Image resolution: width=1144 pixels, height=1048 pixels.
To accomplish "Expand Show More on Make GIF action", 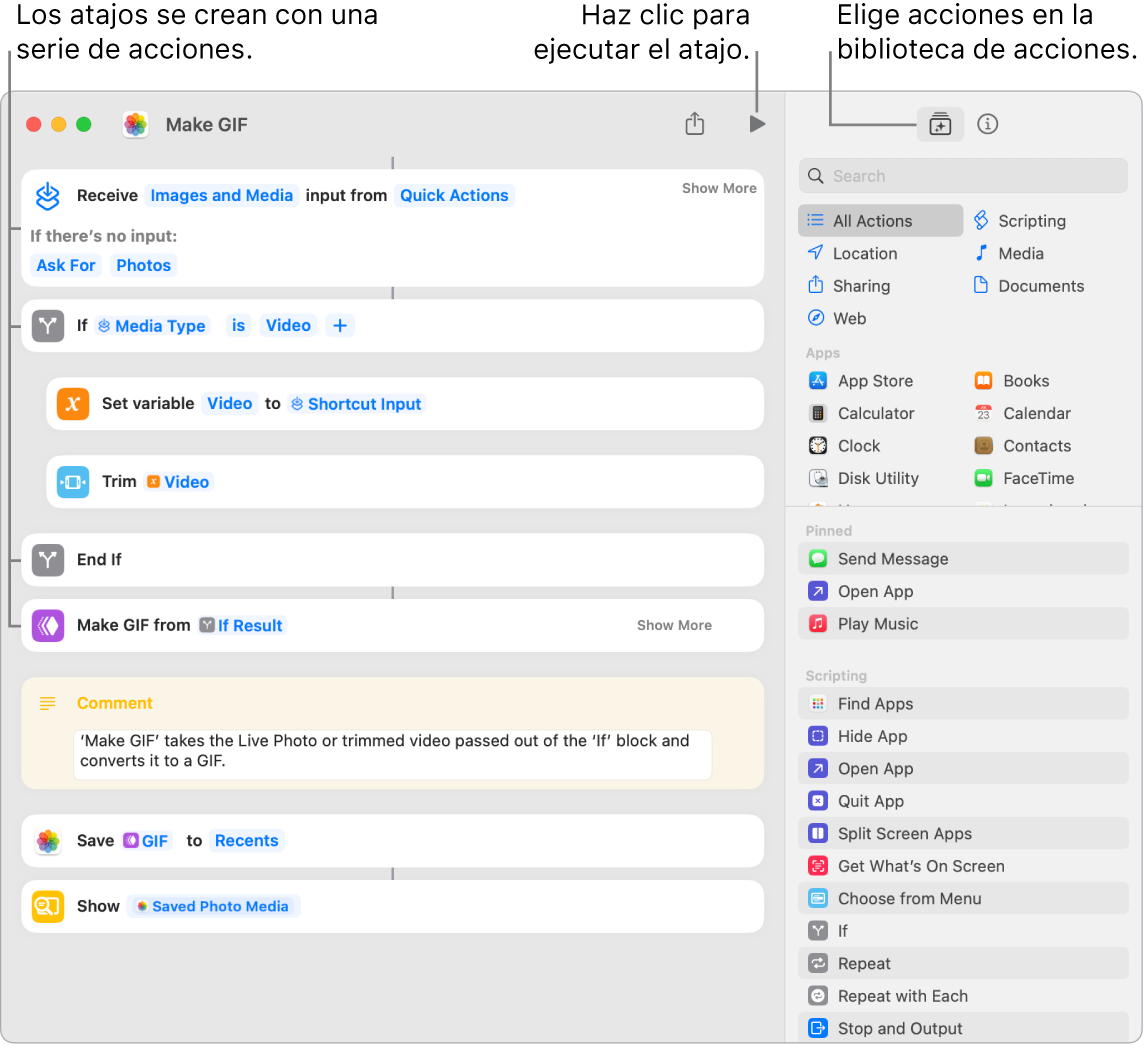I will (x=674, y=625).
